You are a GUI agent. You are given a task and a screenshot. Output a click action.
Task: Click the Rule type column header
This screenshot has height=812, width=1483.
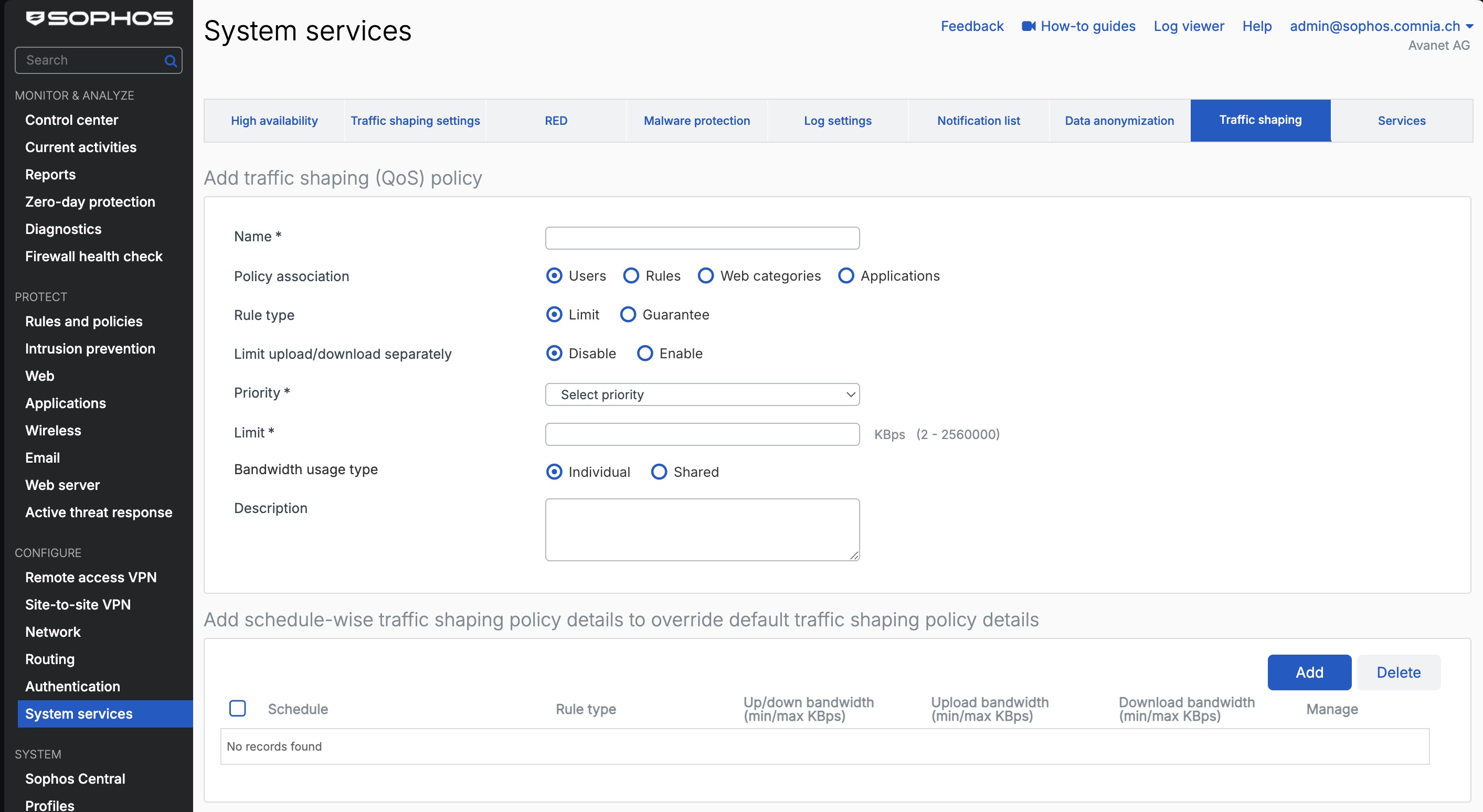point(586,709)
